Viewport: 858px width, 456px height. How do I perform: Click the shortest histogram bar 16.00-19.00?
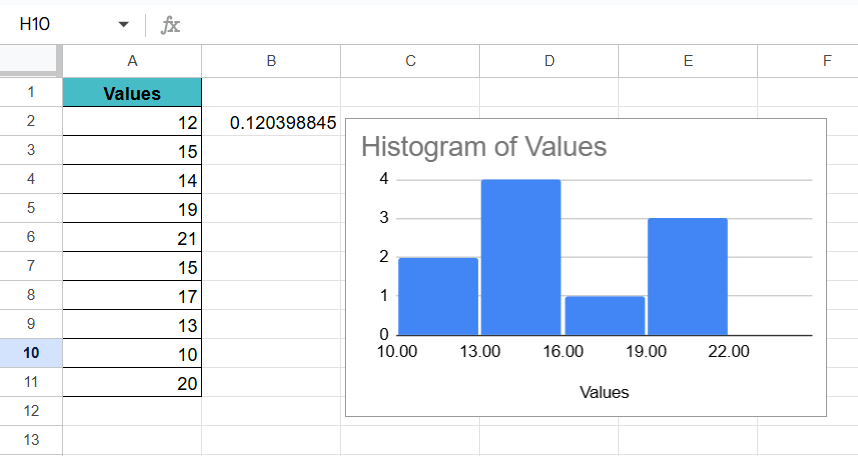(605, 315)
